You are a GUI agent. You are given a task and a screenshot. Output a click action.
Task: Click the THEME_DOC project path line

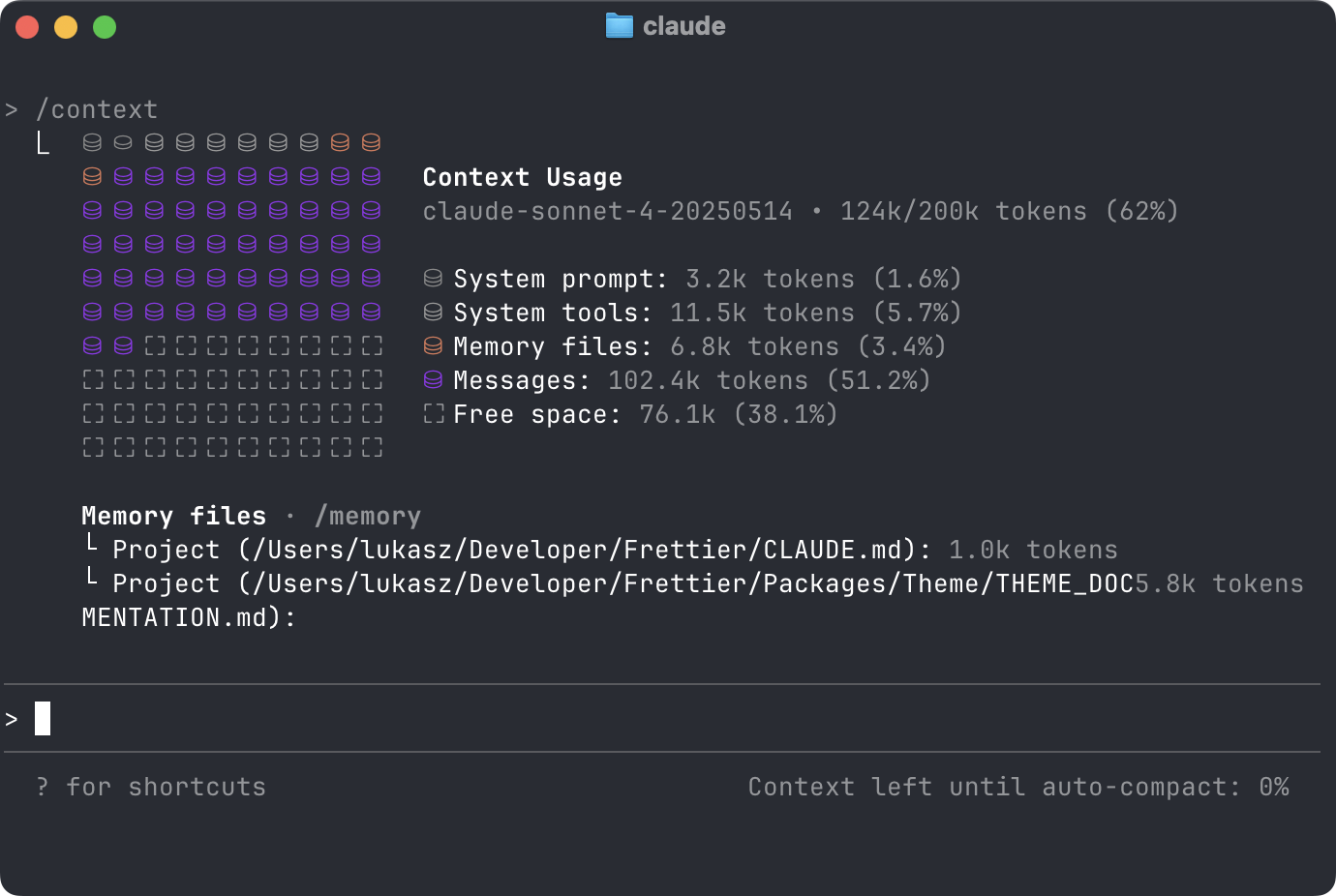click(623, 583)
